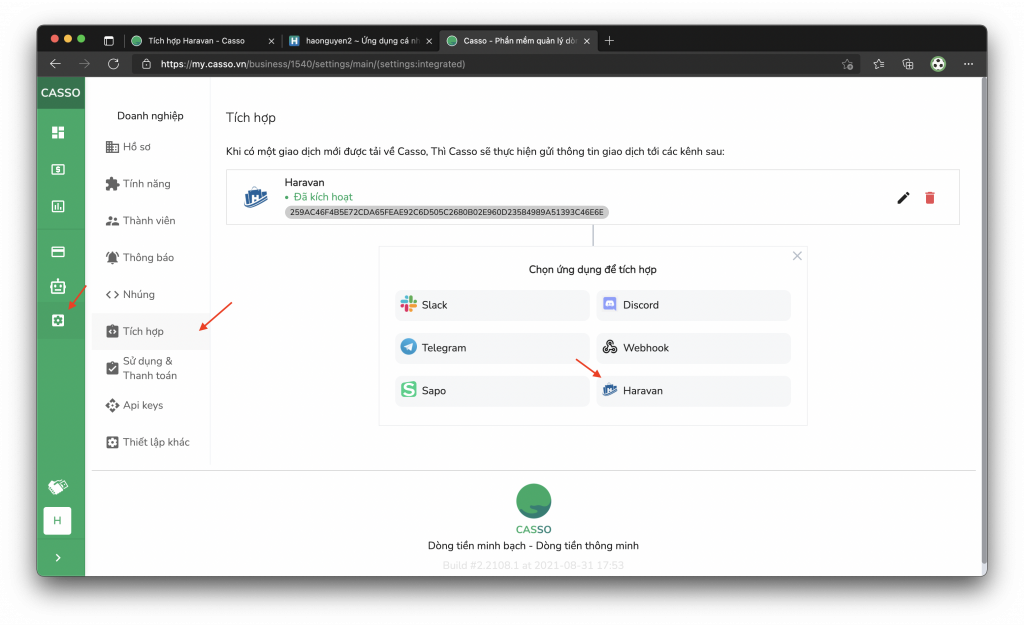1024x625 pixels.
Task: Click the Haravan logo in integration row
Action: coord(255,197)
